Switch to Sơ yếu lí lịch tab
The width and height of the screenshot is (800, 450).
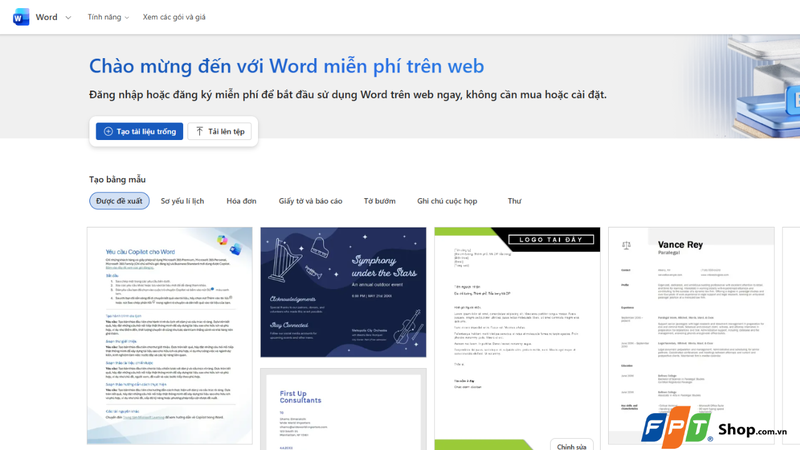182,201
